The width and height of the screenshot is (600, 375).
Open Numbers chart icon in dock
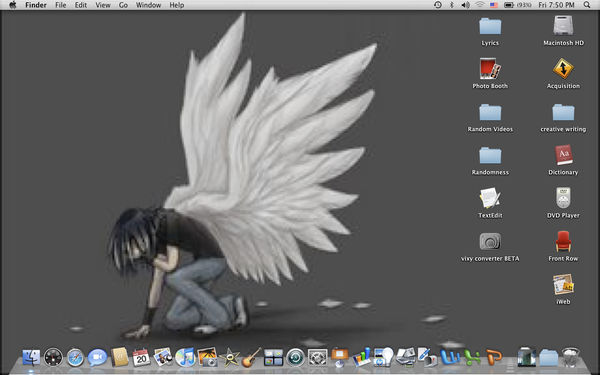click(x=362, y=357)
